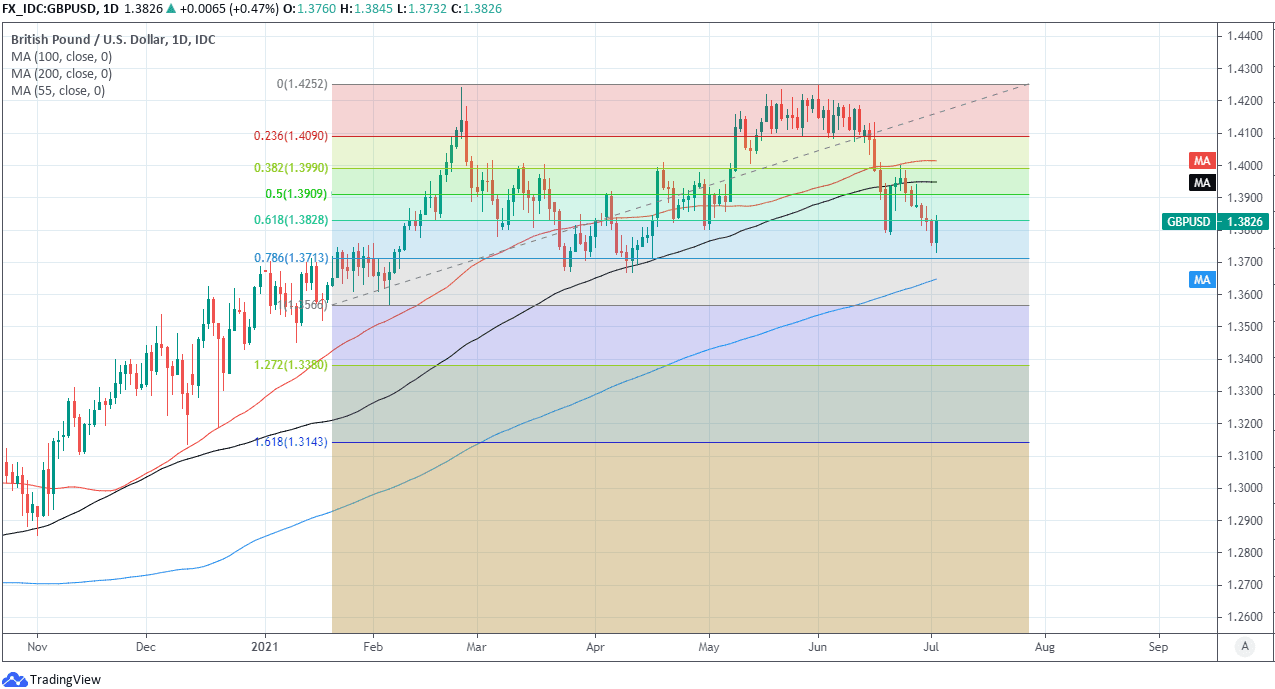Click the green up-arrow price change indicator

171,8
